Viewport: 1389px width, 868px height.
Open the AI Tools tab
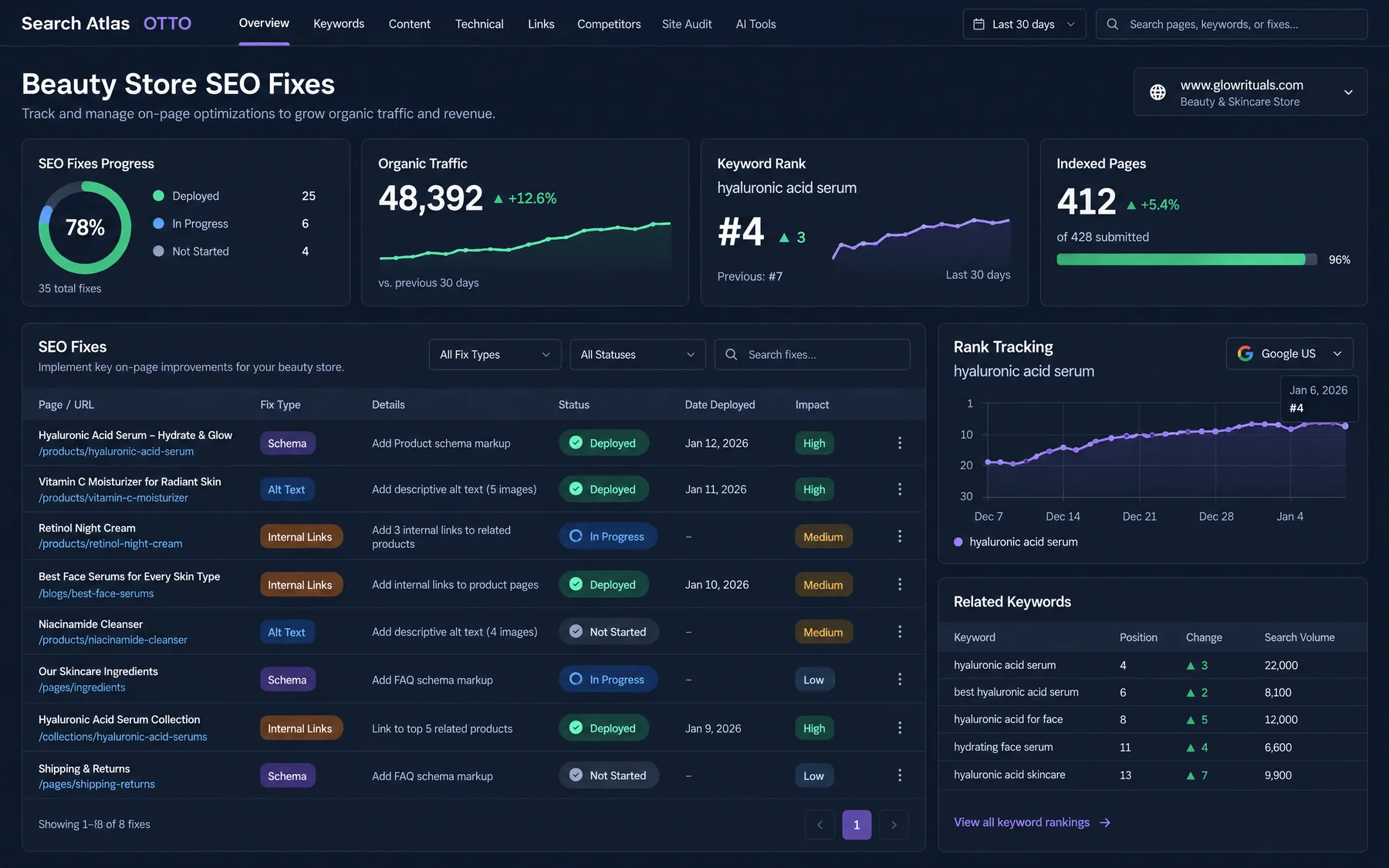click(x=755, y=24)
